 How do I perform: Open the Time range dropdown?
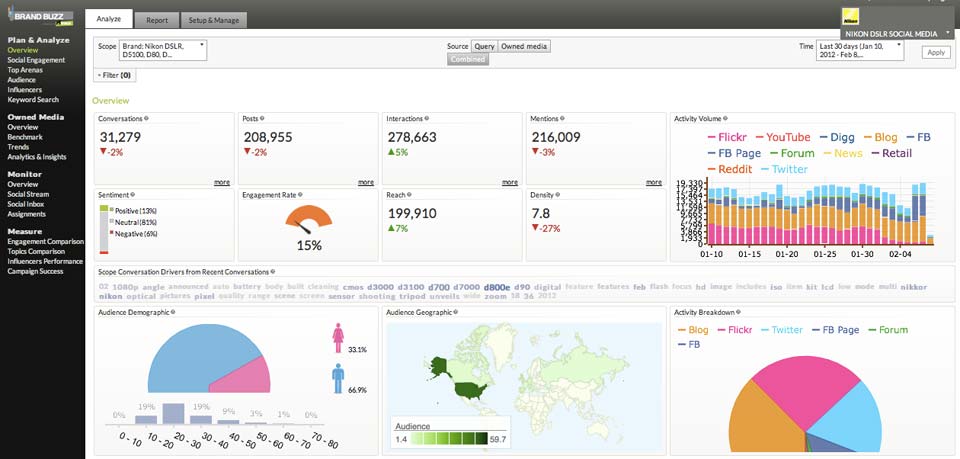click(x=860, y=50)
